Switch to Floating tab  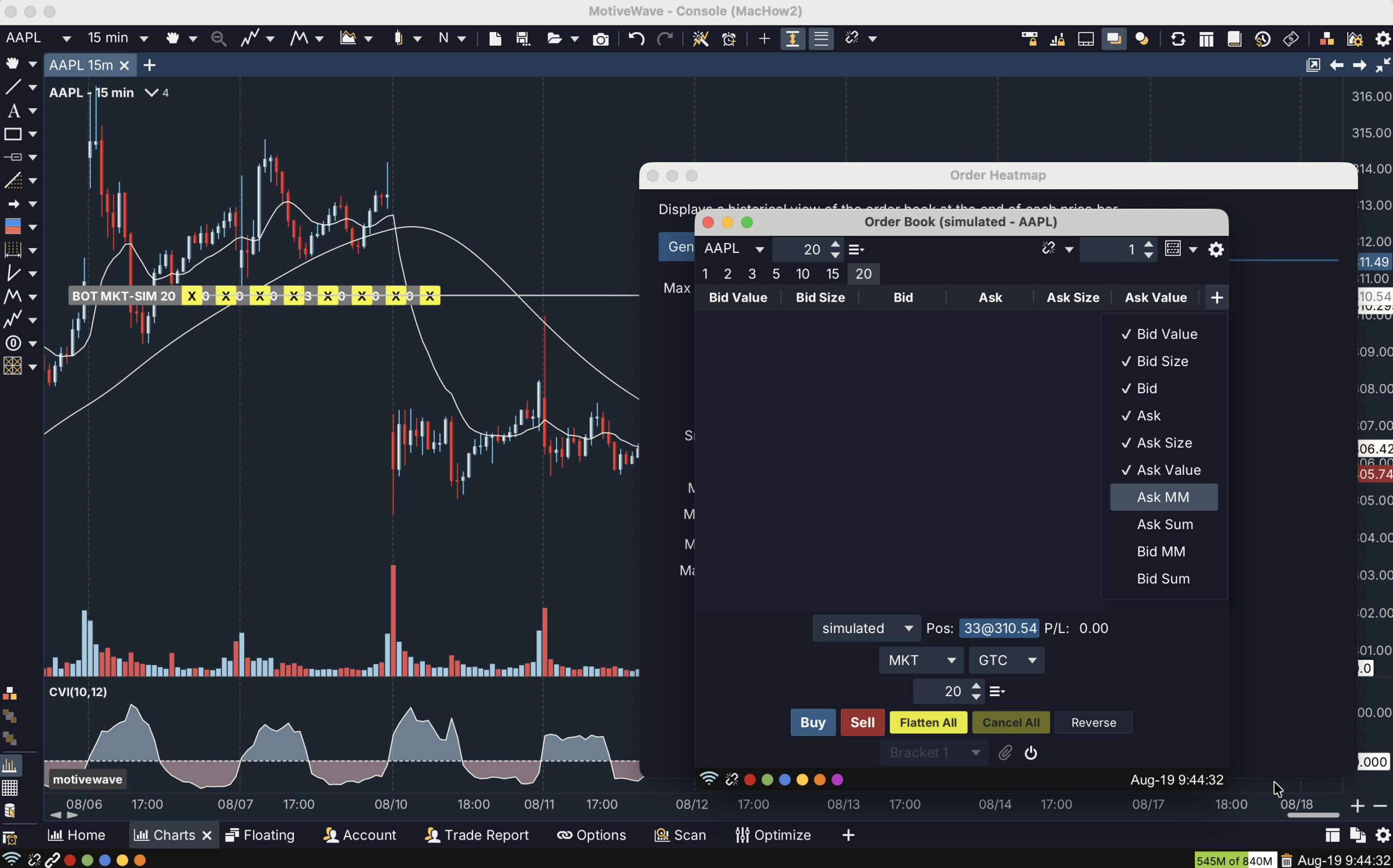click(260, 835)
